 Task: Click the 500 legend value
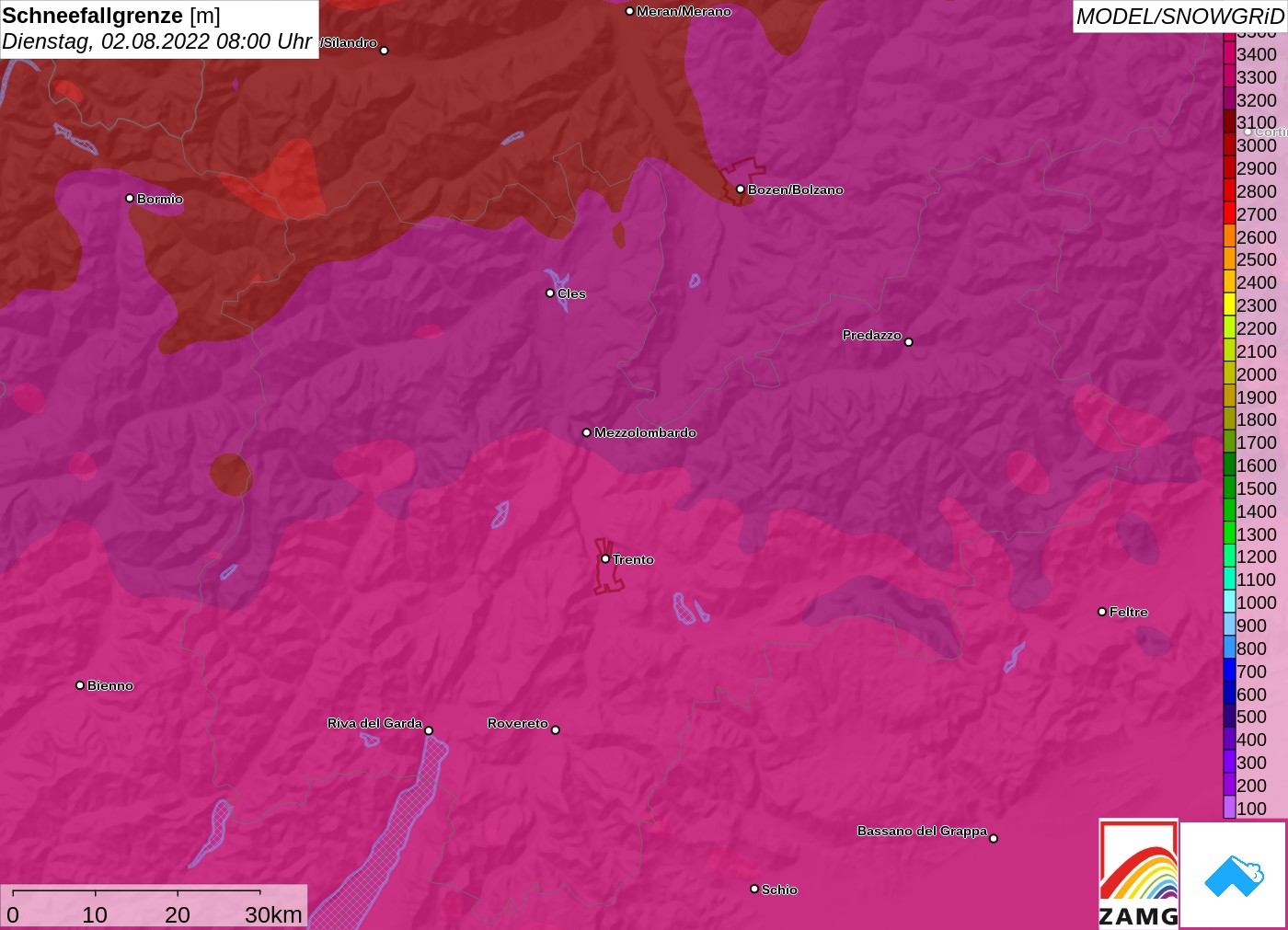click(x=1251, y=717)
